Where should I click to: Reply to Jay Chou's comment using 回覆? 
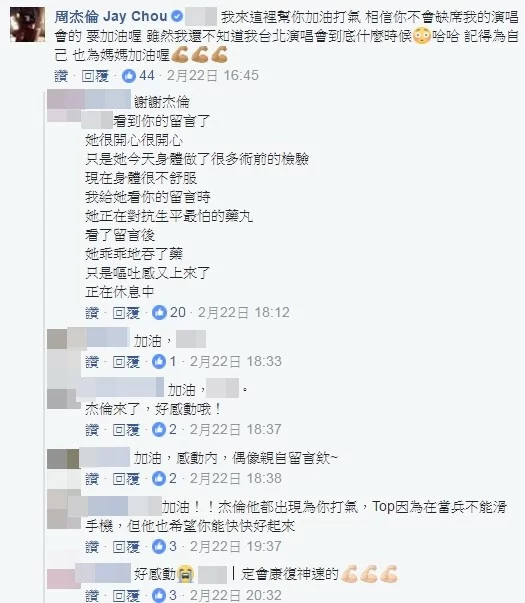point(95,76)
